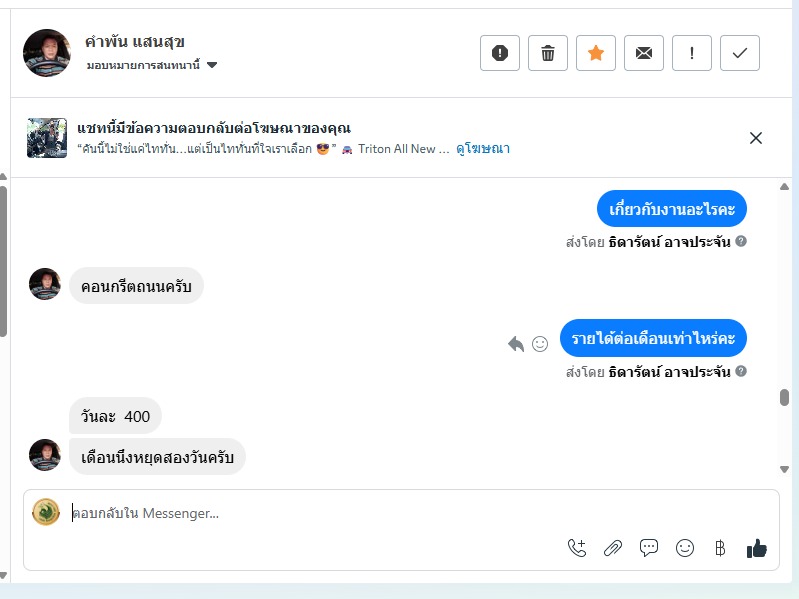Click the chat vertical scrollbar thumb
The image size is (799, 599).
[784, 397]
